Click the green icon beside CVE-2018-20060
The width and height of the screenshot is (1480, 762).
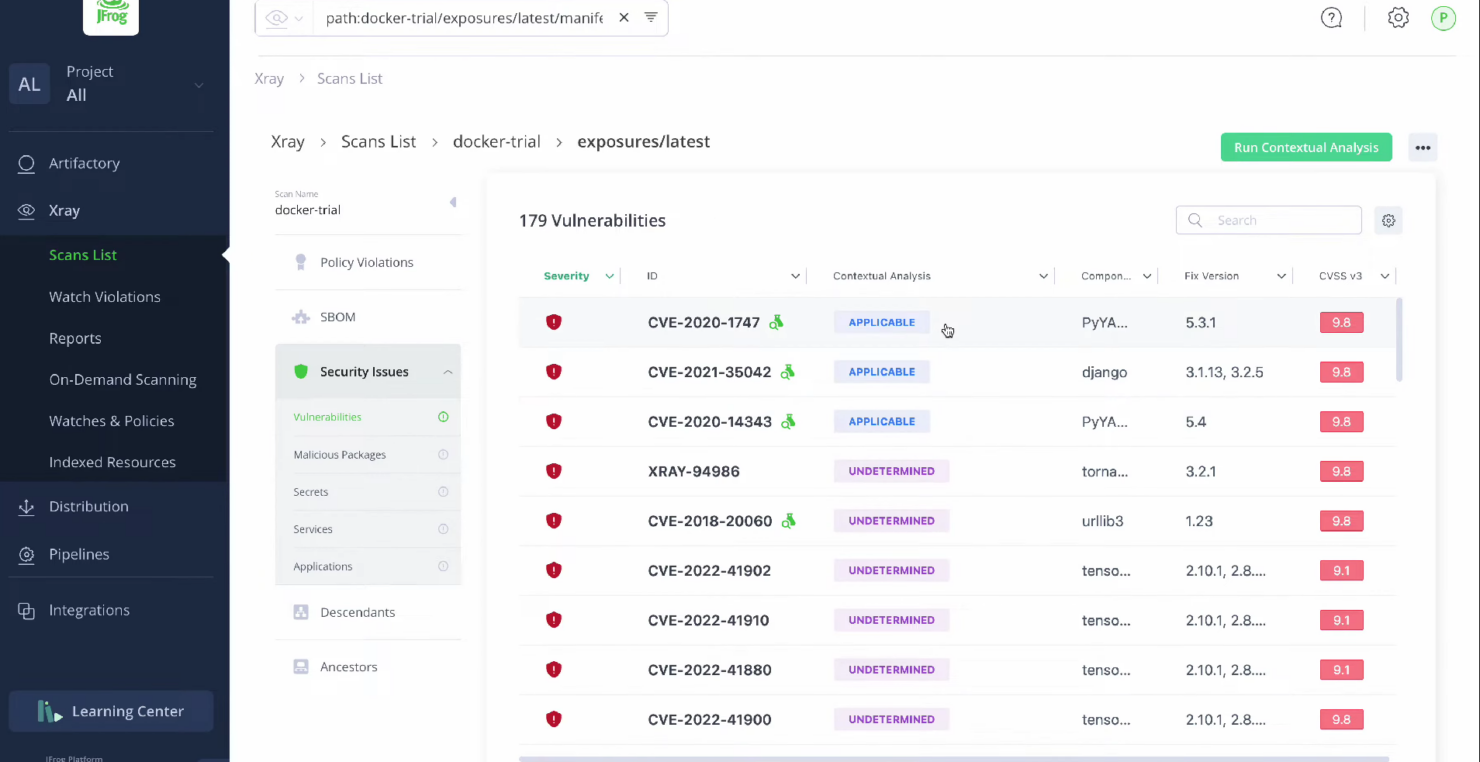788,520
